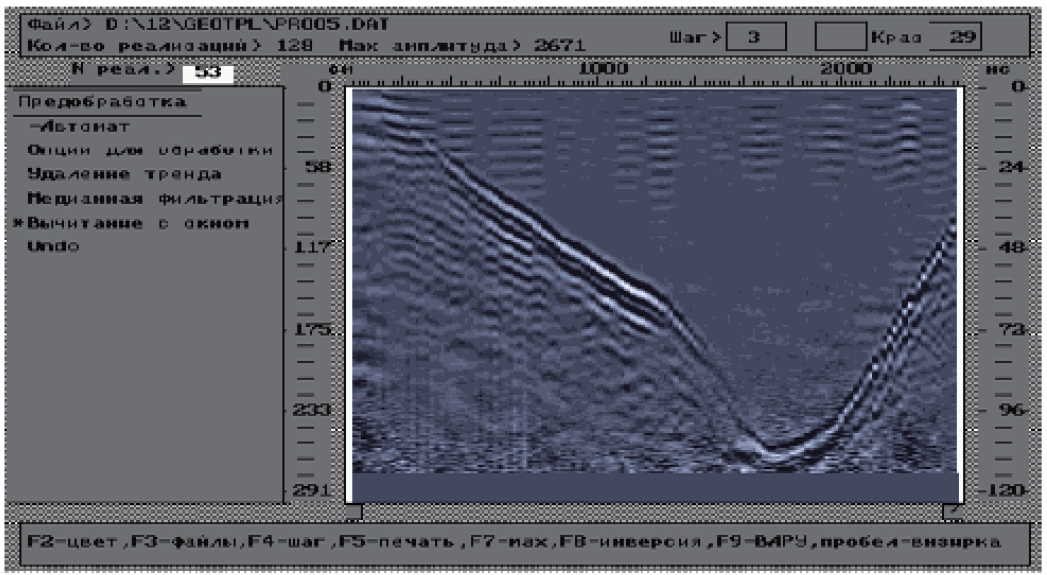Click the Предобработка menu header
This screenshot has width=1047, height=575.
click(102, 101)
